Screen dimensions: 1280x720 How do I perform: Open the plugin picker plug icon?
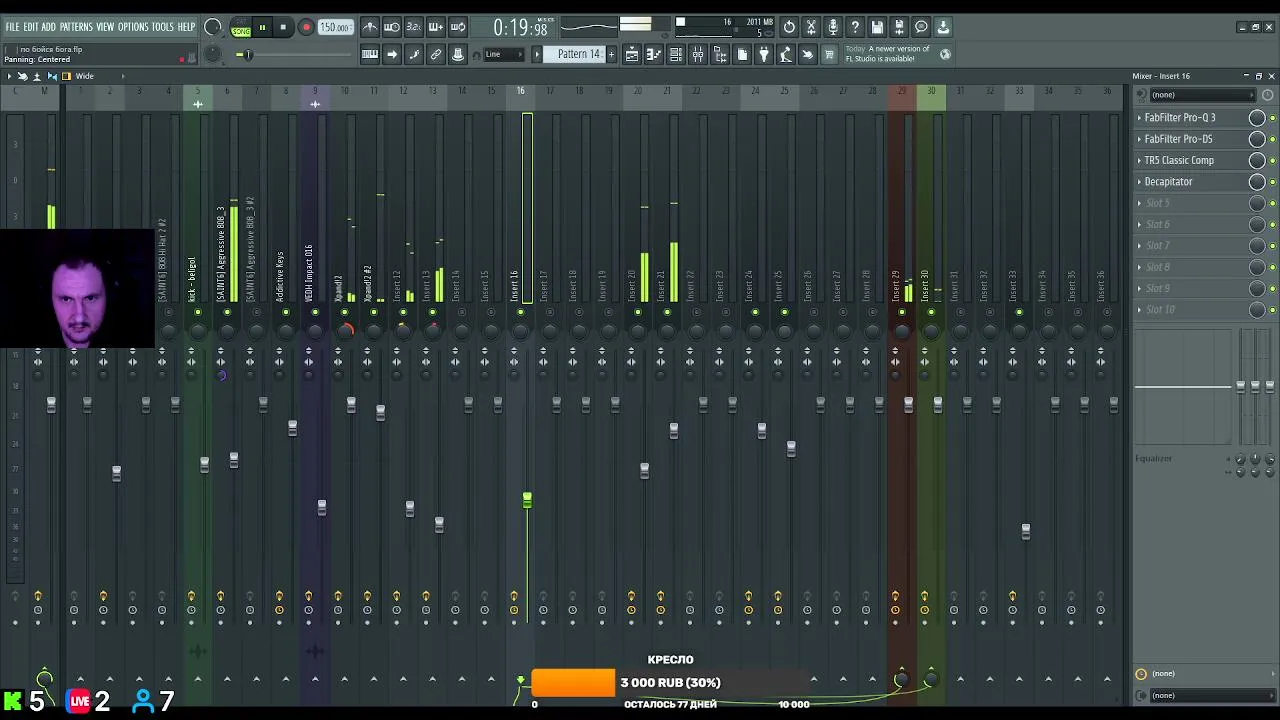click(x=764, y=54)
